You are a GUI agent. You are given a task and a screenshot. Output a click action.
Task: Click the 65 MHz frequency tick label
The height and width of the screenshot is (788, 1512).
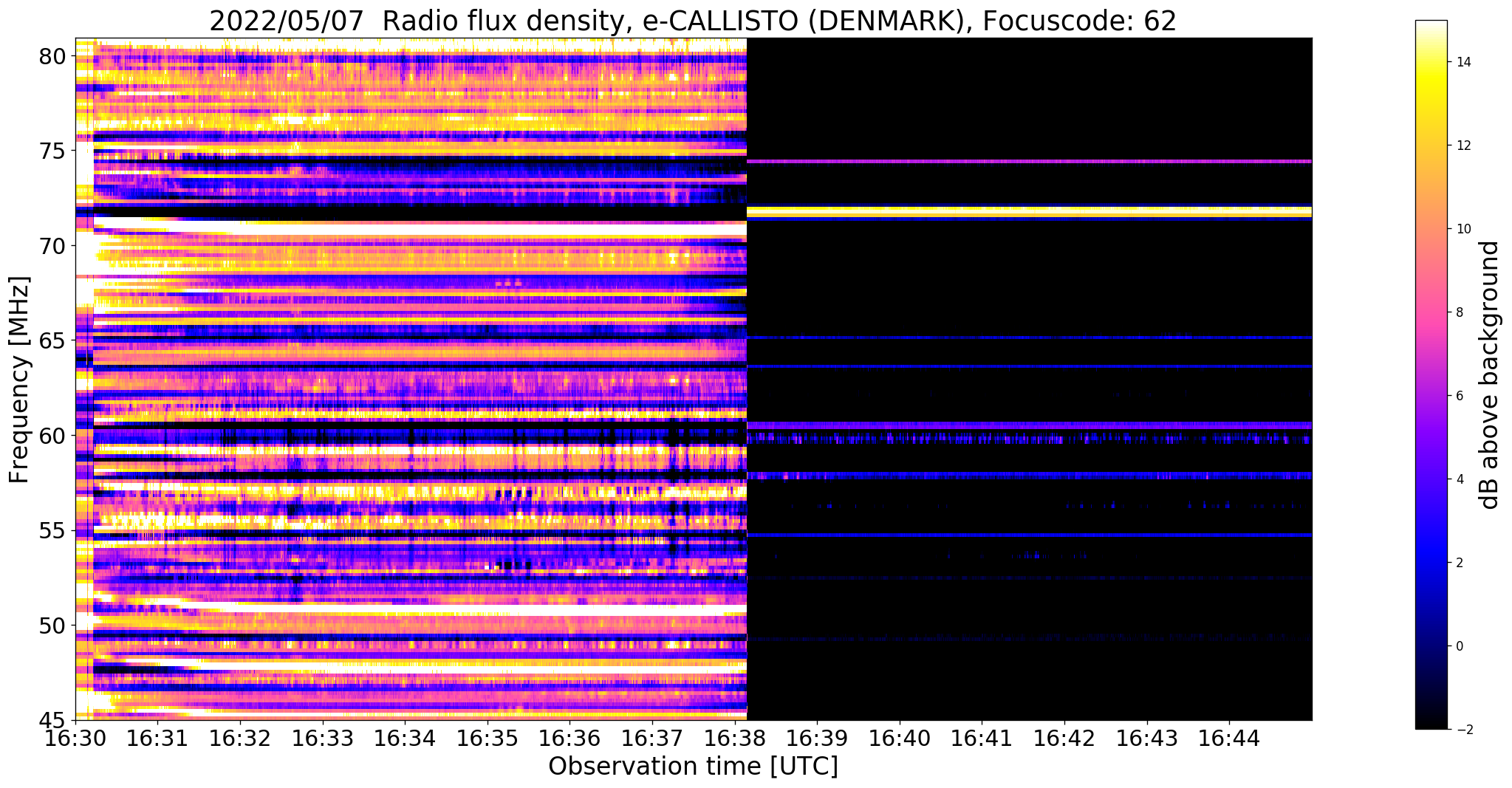coord(53,341)
